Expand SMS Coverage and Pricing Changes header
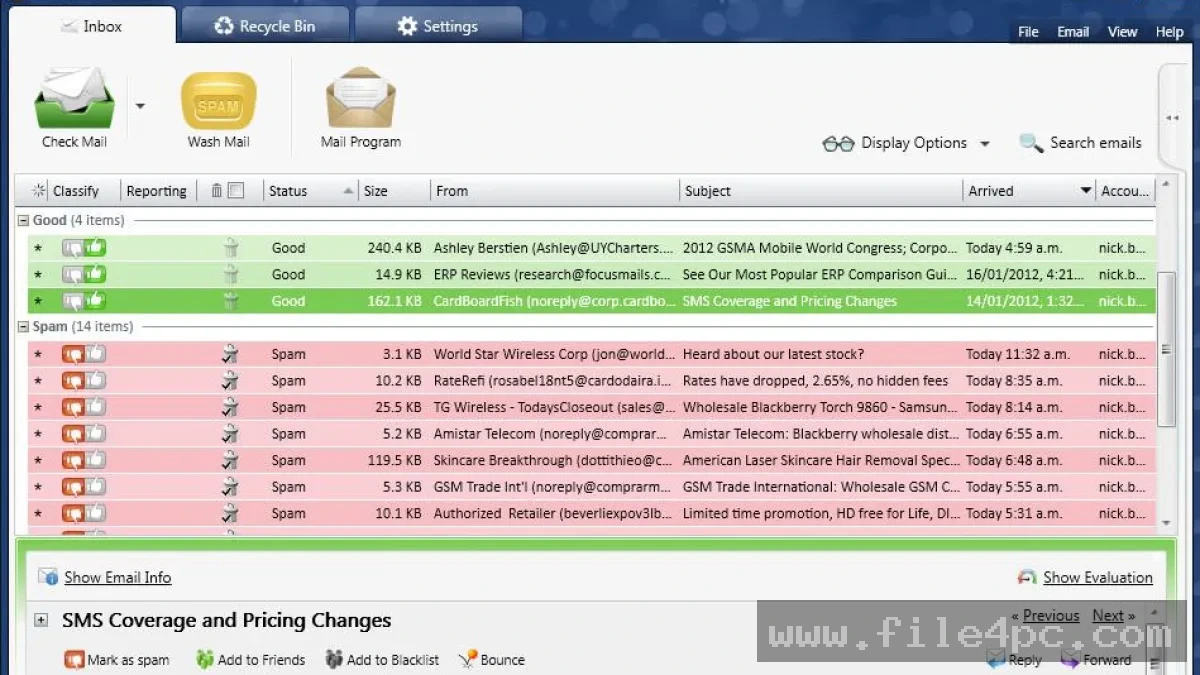This screenshot has height=675, width=1200. click(x=41, y=620)
